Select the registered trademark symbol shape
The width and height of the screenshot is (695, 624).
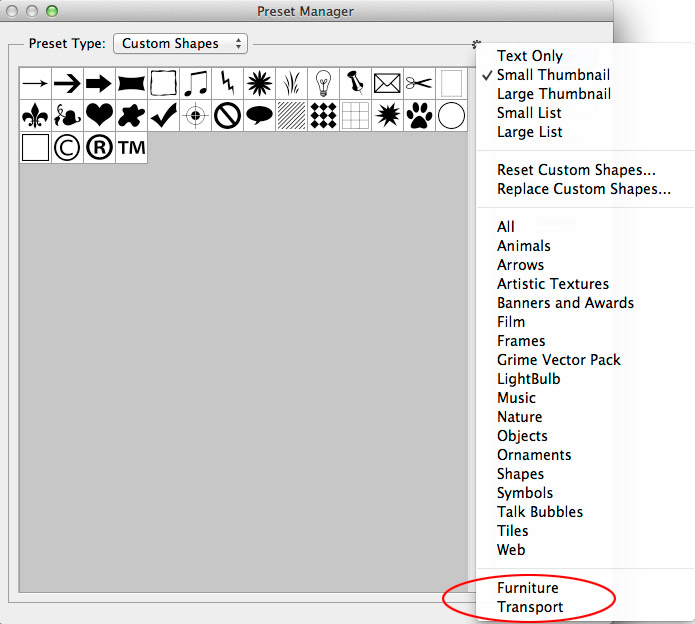(99, 148)
